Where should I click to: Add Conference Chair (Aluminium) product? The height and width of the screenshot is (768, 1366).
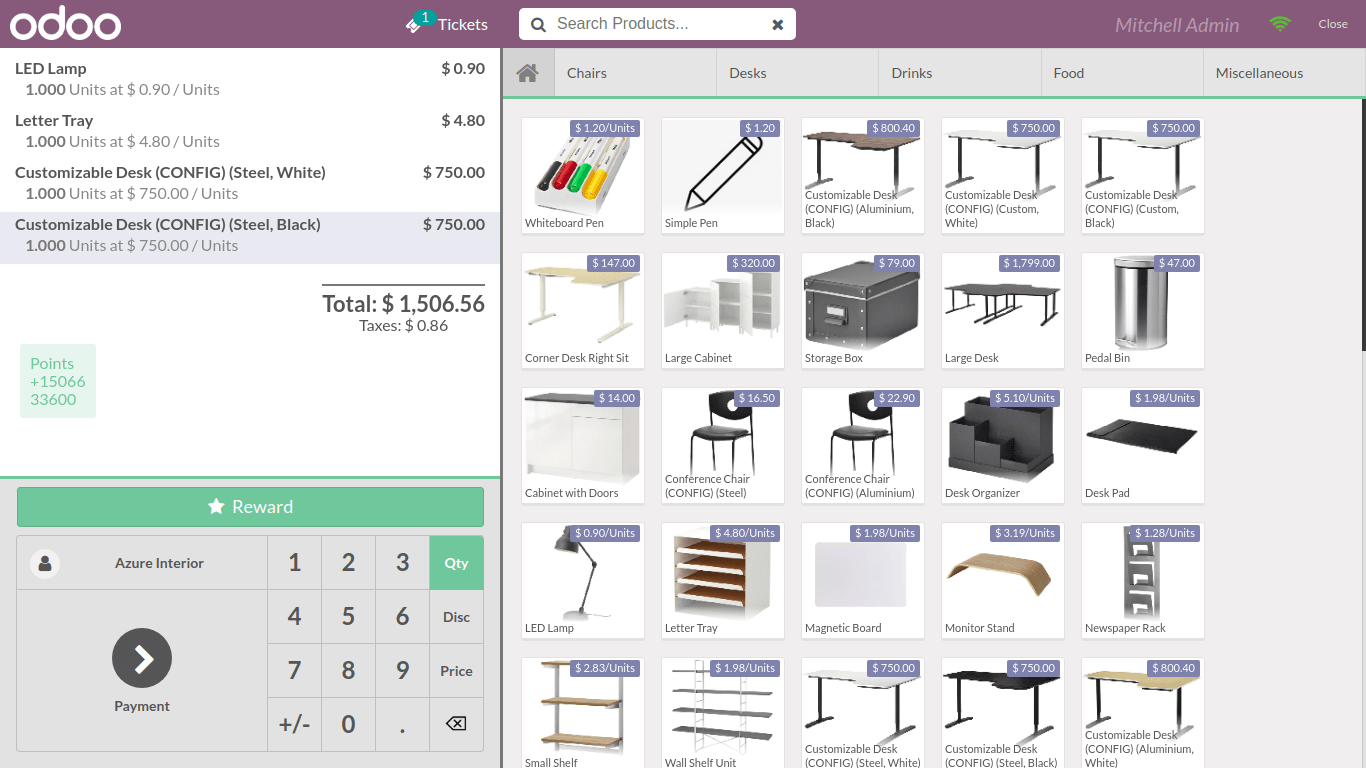pyautogui.click(x=863, y=446)
